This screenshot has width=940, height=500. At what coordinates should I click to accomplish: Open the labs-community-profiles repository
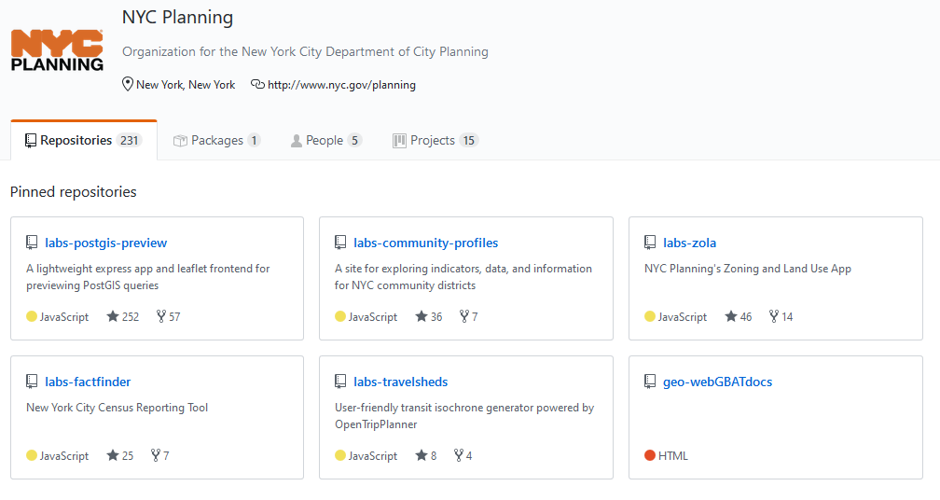tap(426, 243)
